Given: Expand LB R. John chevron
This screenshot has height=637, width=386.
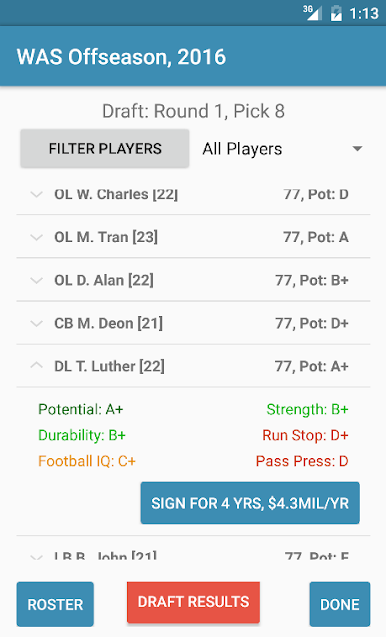Looking at the screenshot, I should [37, 557].
